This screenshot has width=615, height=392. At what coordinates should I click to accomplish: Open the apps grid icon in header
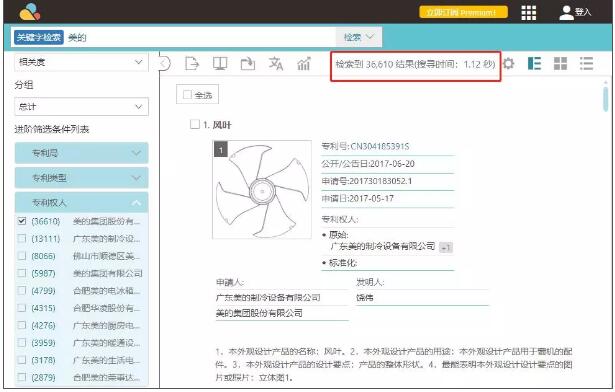click(x=528, y=13)
